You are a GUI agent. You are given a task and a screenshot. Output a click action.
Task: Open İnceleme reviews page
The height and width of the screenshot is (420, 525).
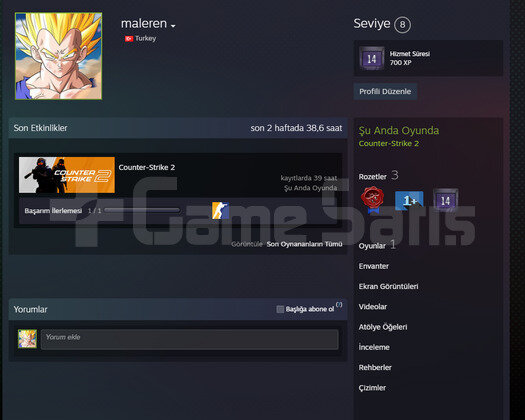pyautogui.click(x=374, y=347)
